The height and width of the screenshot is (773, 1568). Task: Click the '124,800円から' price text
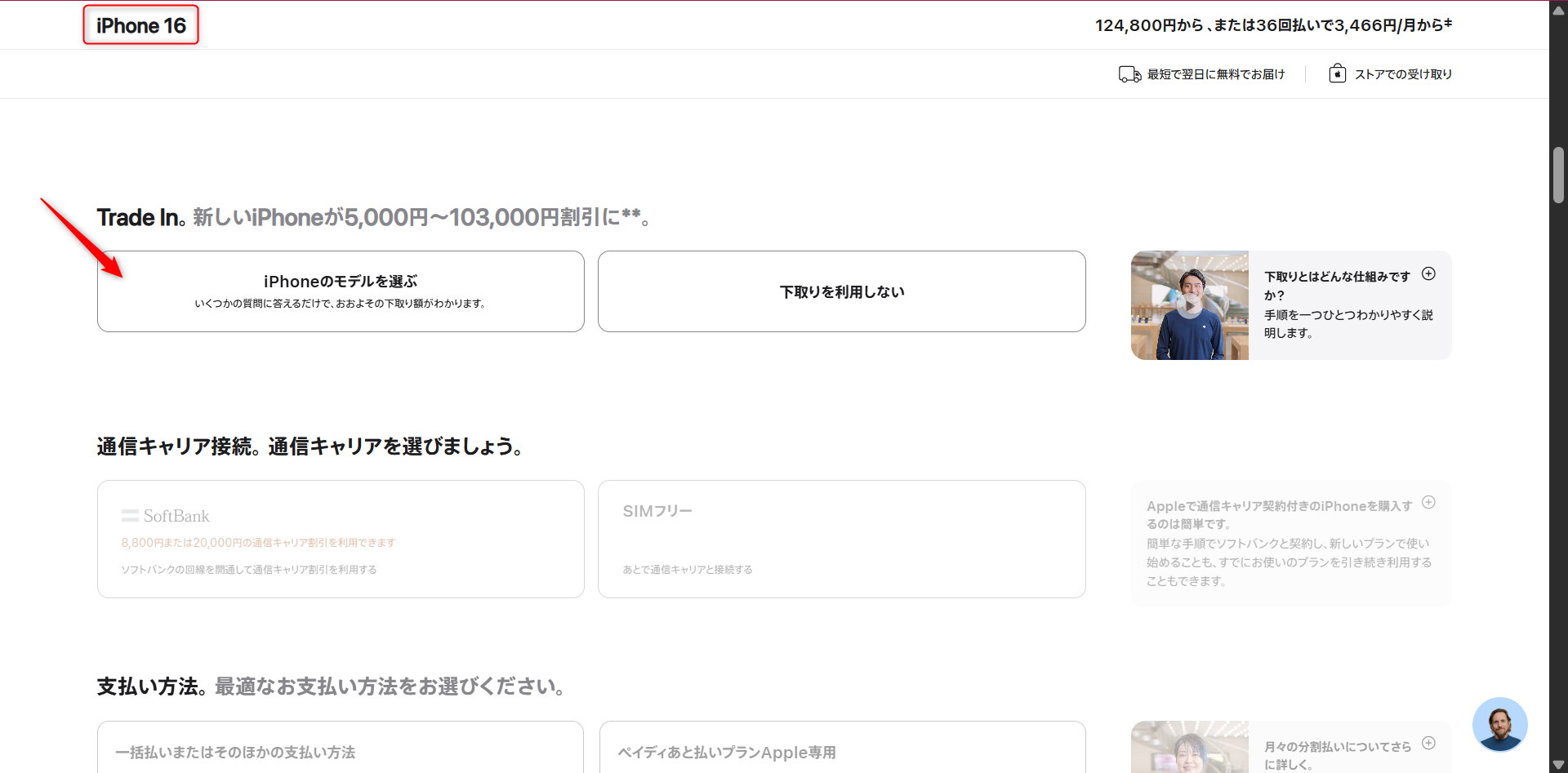click(1149, 25)
